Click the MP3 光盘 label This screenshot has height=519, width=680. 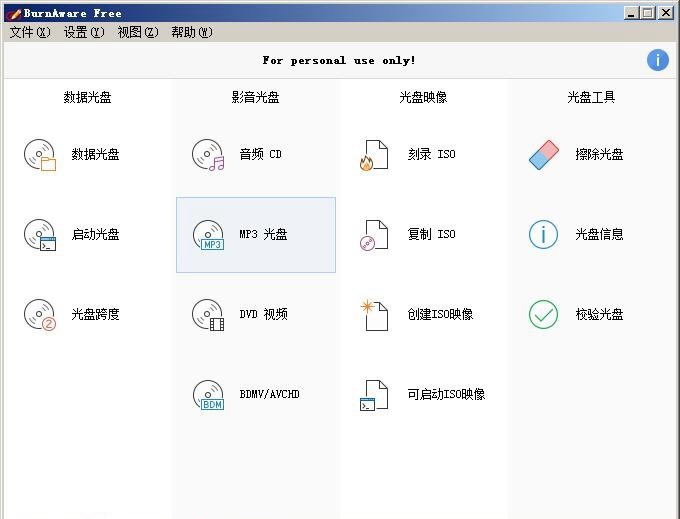263,235
